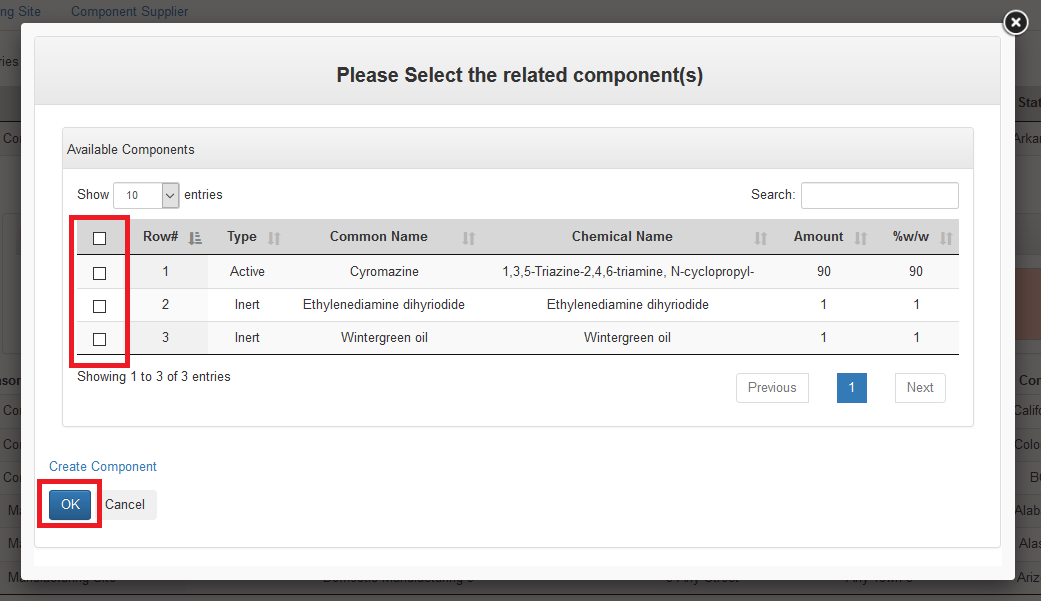Sort by Chemical Name column arrows
This screenshot has height=601, width=1041.
tap(761, 238)
